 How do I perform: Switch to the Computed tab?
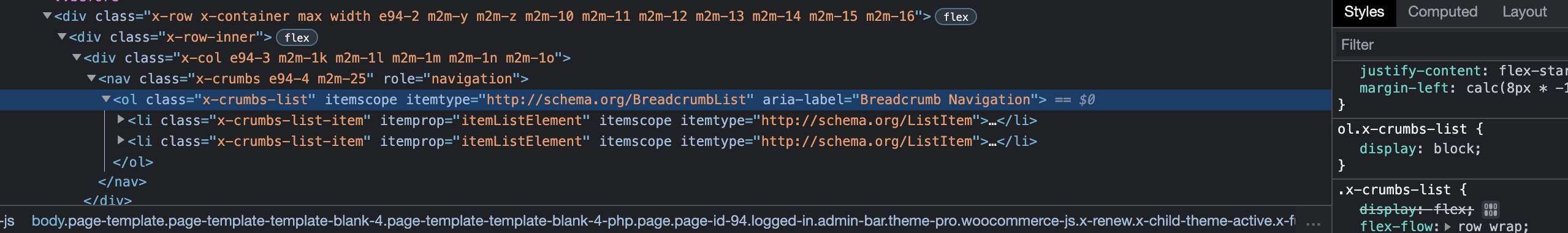(1442, 12)
